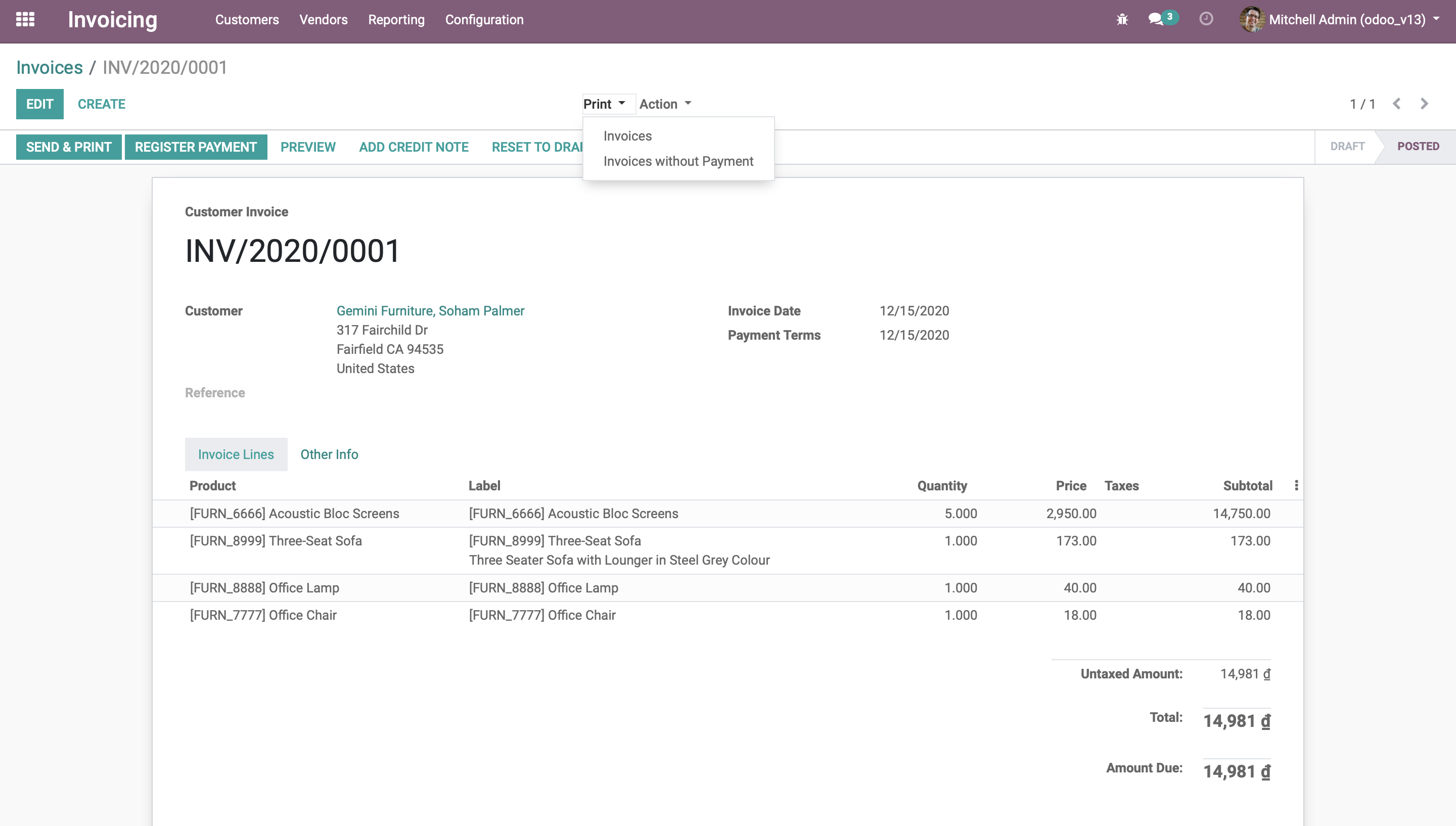Select Office Lamp product cell

coord(264,588)
